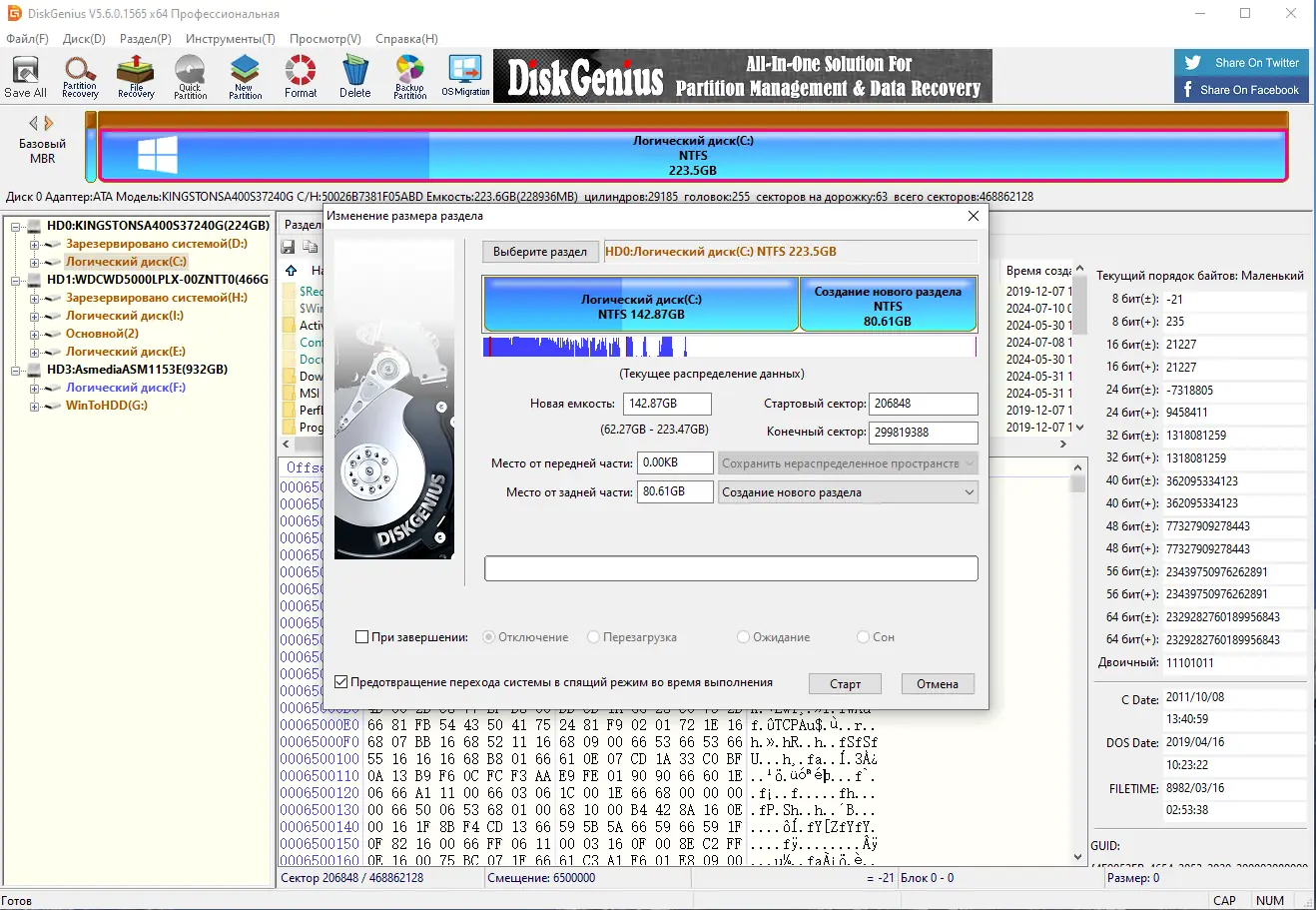Click the HD3 Asmedia disk drive icon
This screenshot has width=1316, height=910.
[x=35, y=370]
